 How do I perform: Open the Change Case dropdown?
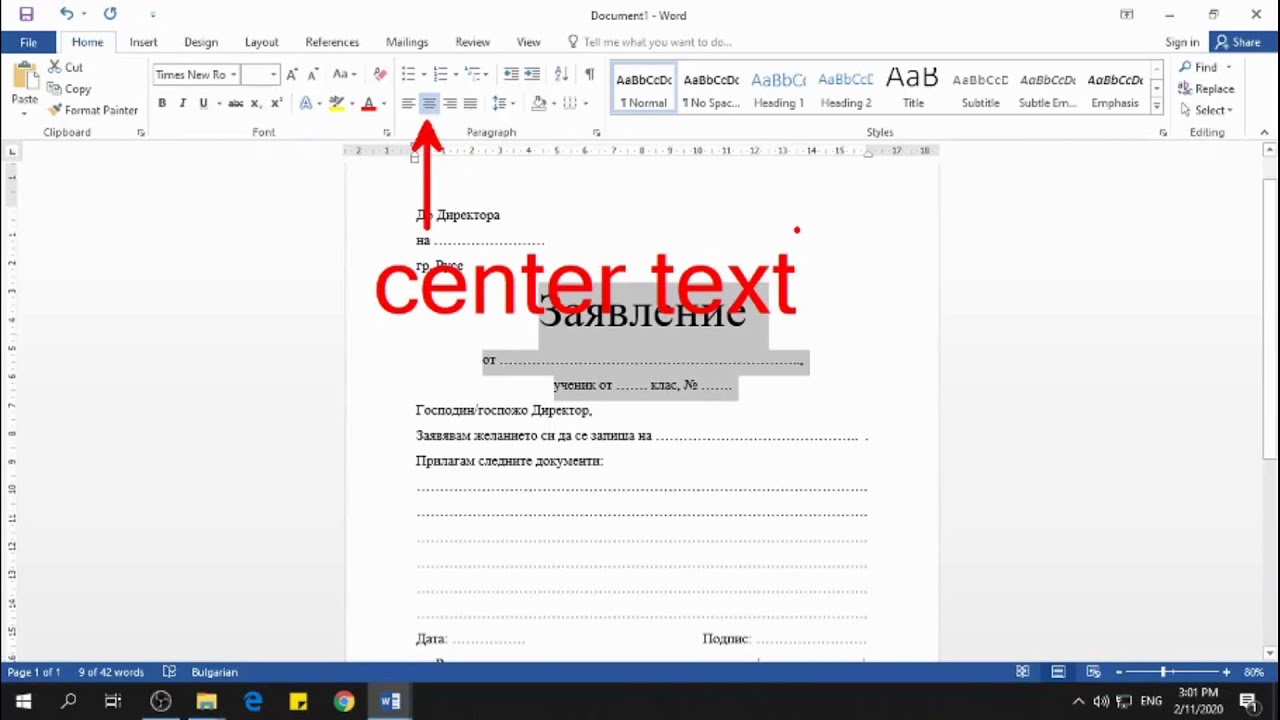(345, 74)
